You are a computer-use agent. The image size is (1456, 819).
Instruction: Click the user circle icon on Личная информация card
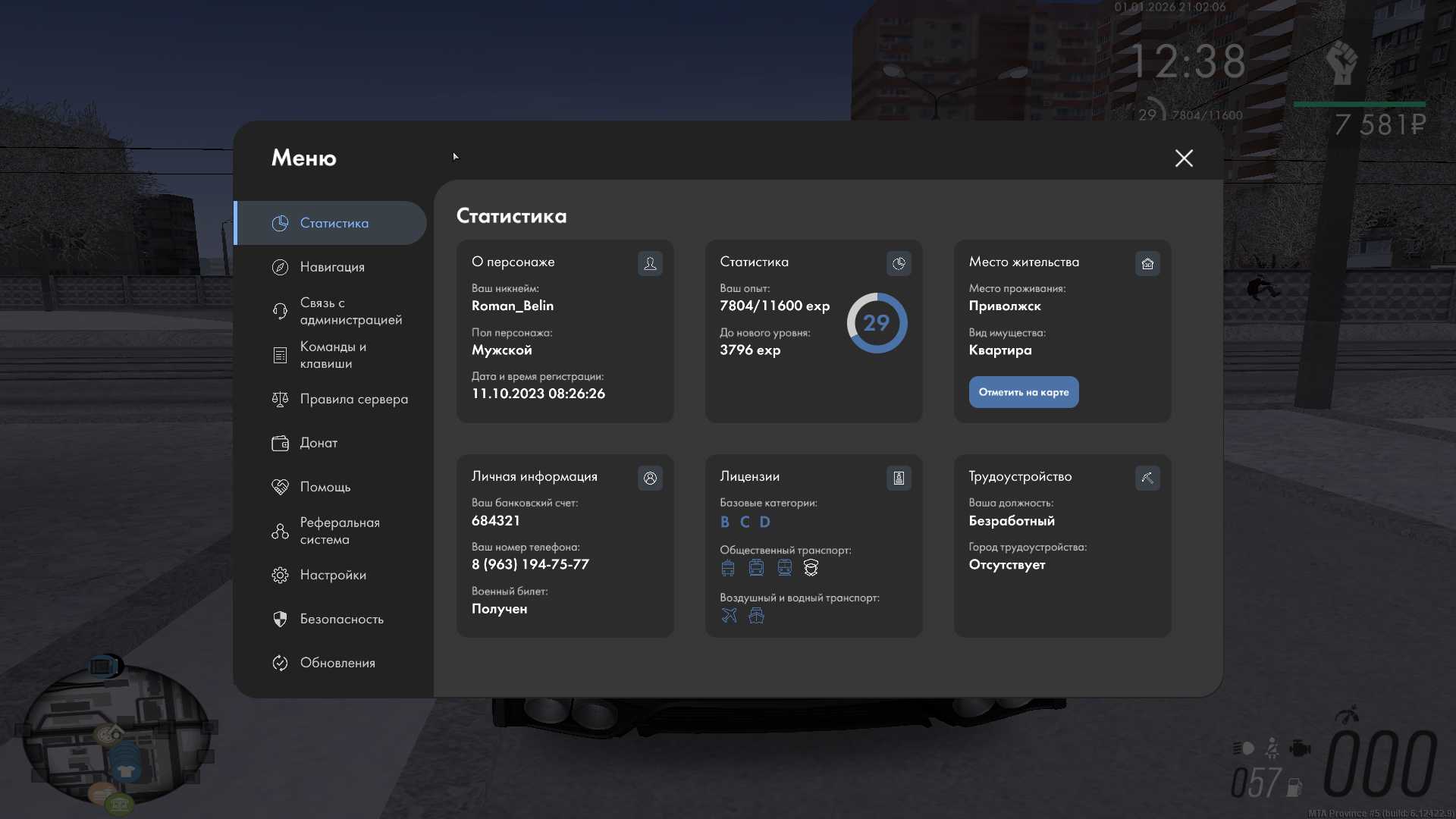click(650, 478)
